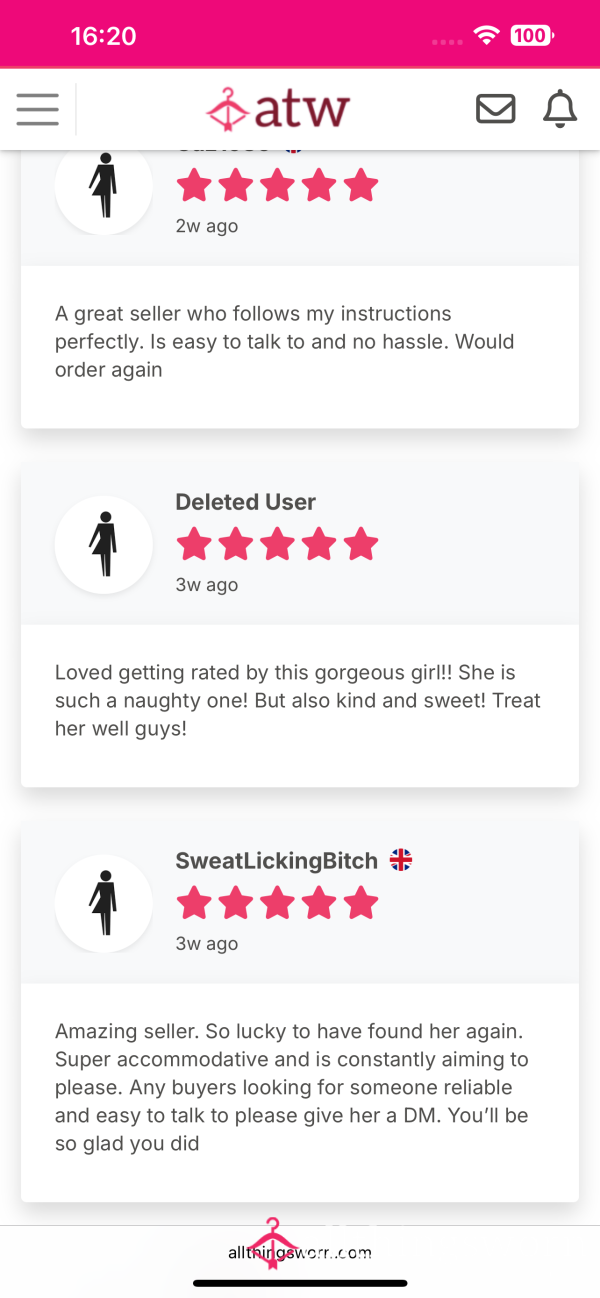This screenshot has height=1298, width=600.
Task: Select the 'Loved getting rated' review text
Action: point(298,701)
